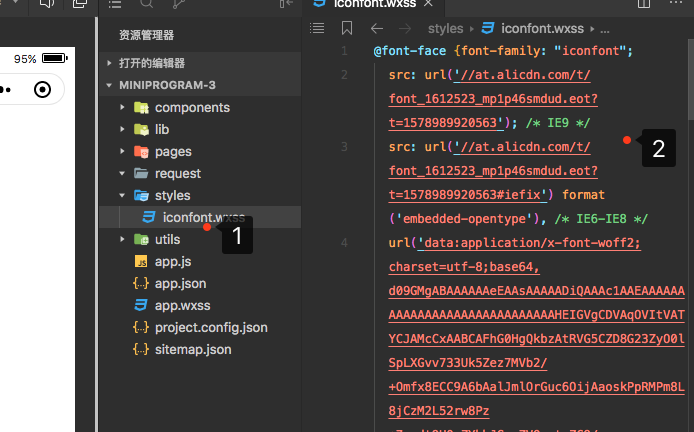This screenshot has height=432, width=694.
Task: Tap the simulator capsule record circle button
Action: [x=42, y=89]
